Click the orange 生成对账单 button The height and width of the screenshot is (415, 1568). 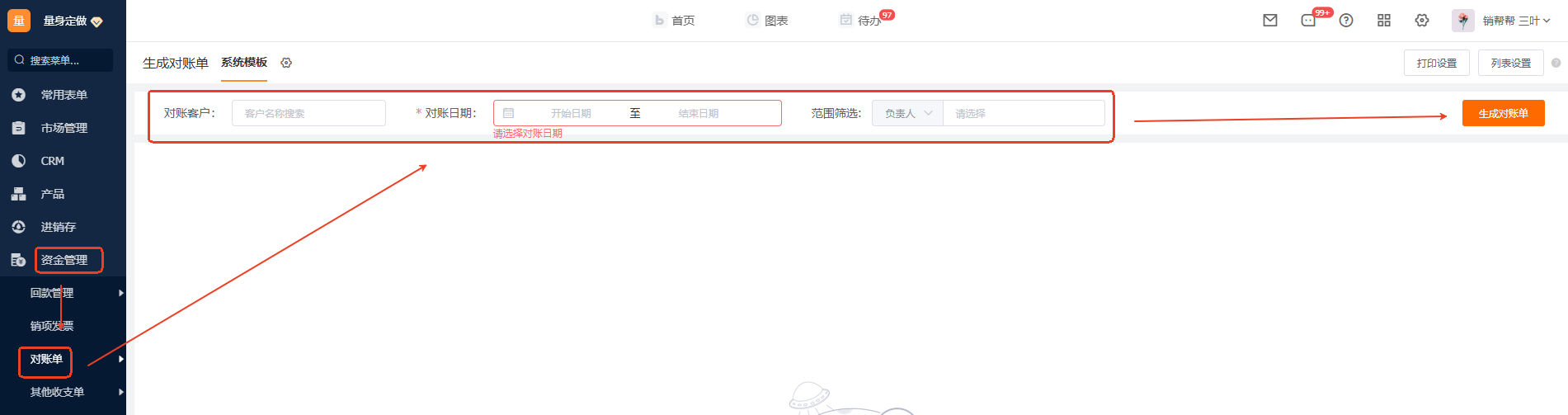tap(1503, 113)
